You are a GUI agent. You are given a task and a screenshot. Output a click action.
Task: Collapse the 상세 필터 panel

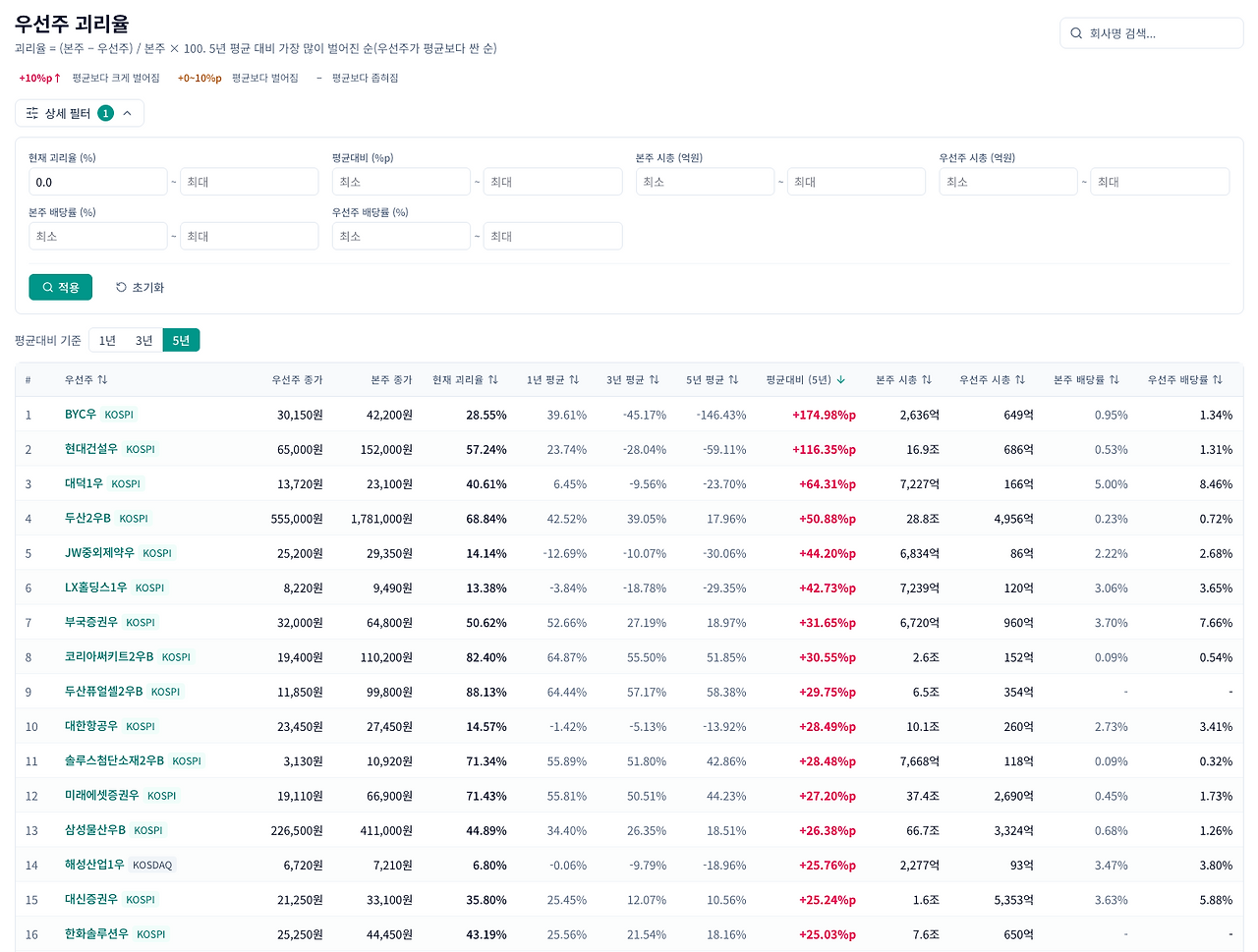[x=80, y=114]
